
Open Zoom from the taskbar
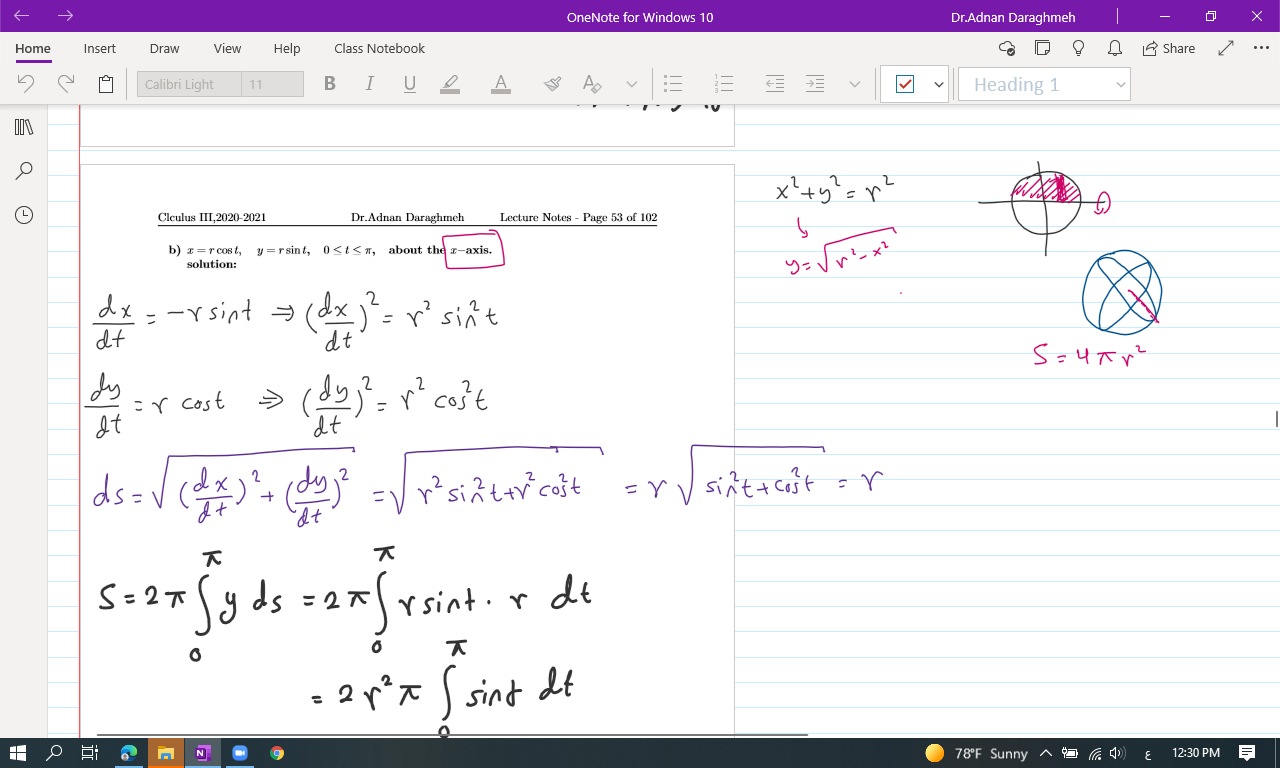240,753
